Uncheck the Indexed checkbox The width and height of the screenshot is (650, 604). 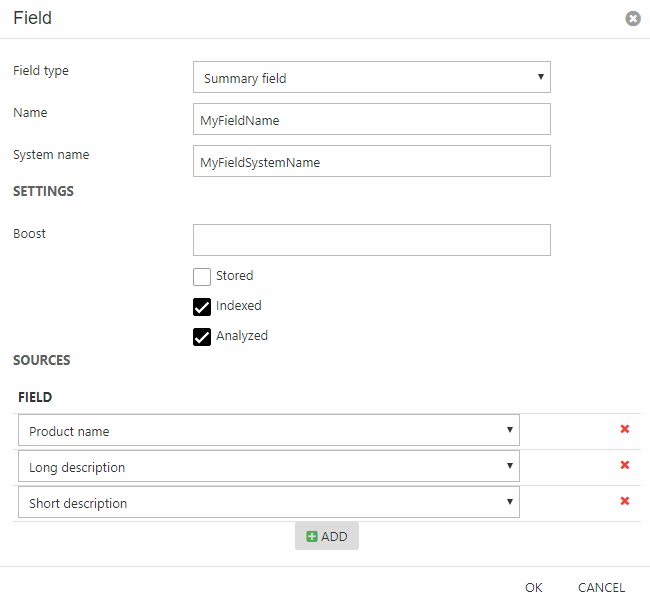click(202, 307)
